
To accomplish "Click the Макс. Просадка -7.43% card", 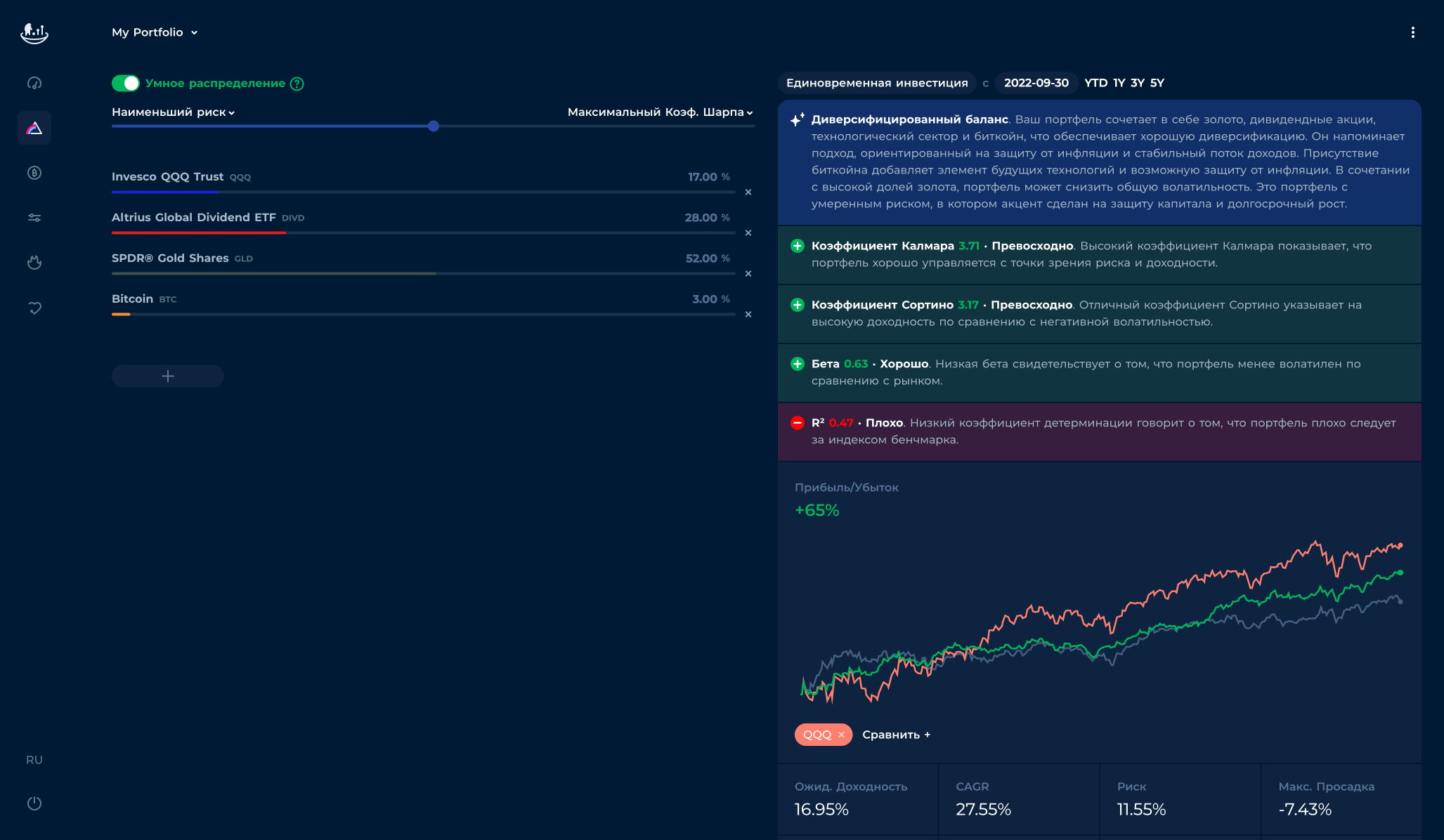I will click(x=1341, y=799).
